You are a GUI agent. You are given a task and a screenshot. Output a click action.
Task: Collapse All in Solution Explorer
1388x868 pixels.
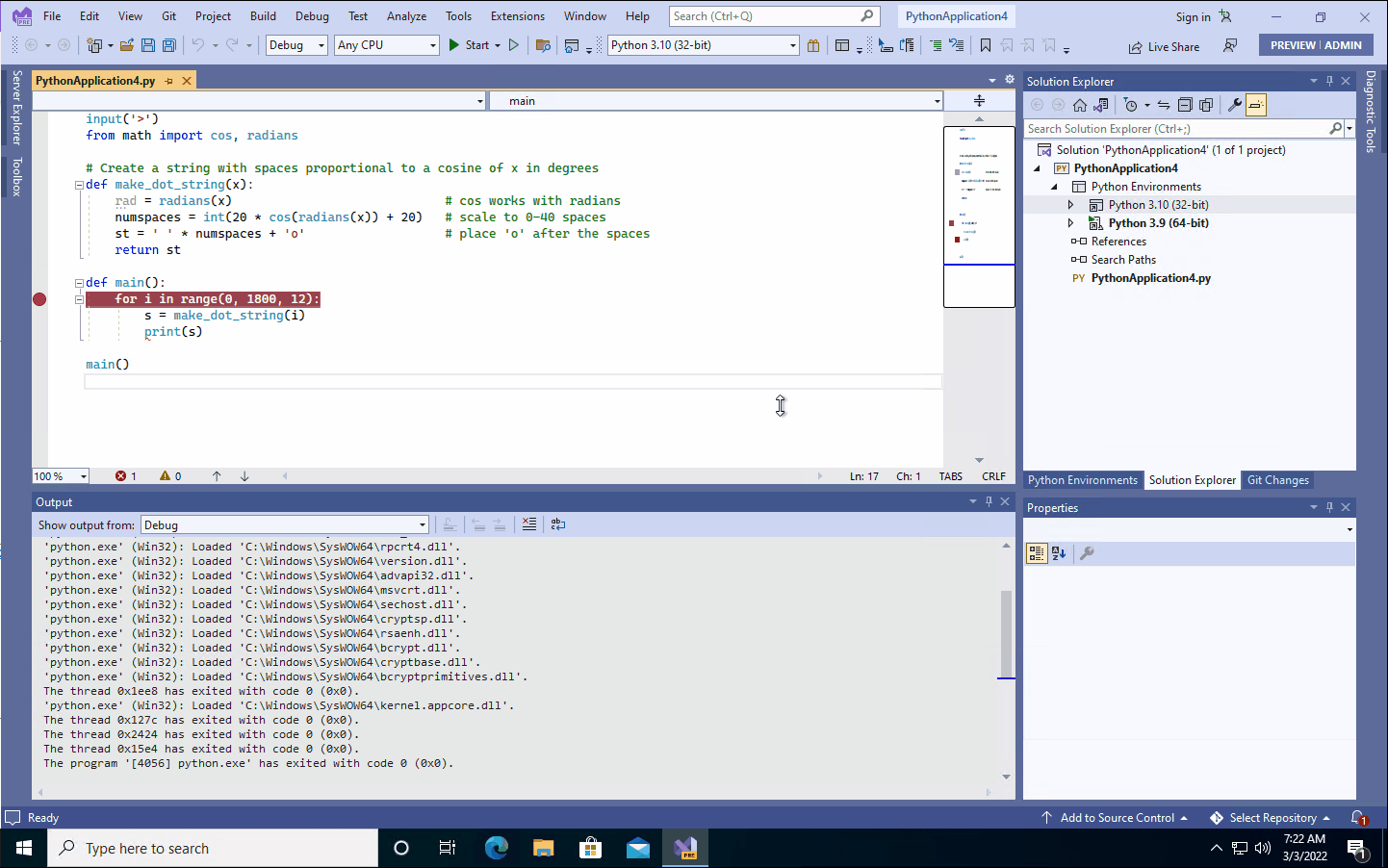[1184, 105]
